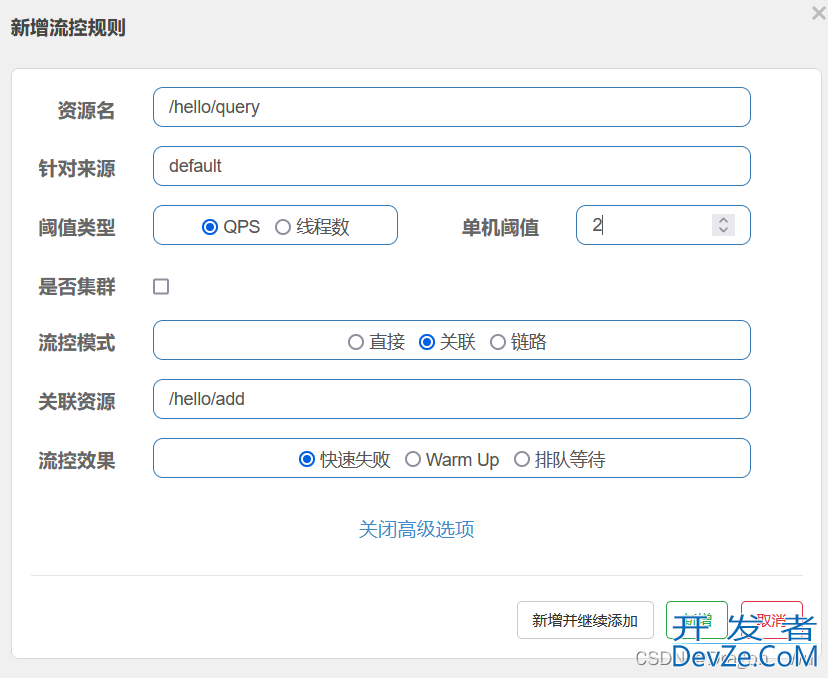Collapse options via 关闭高级选项 link

pos(417,529)
